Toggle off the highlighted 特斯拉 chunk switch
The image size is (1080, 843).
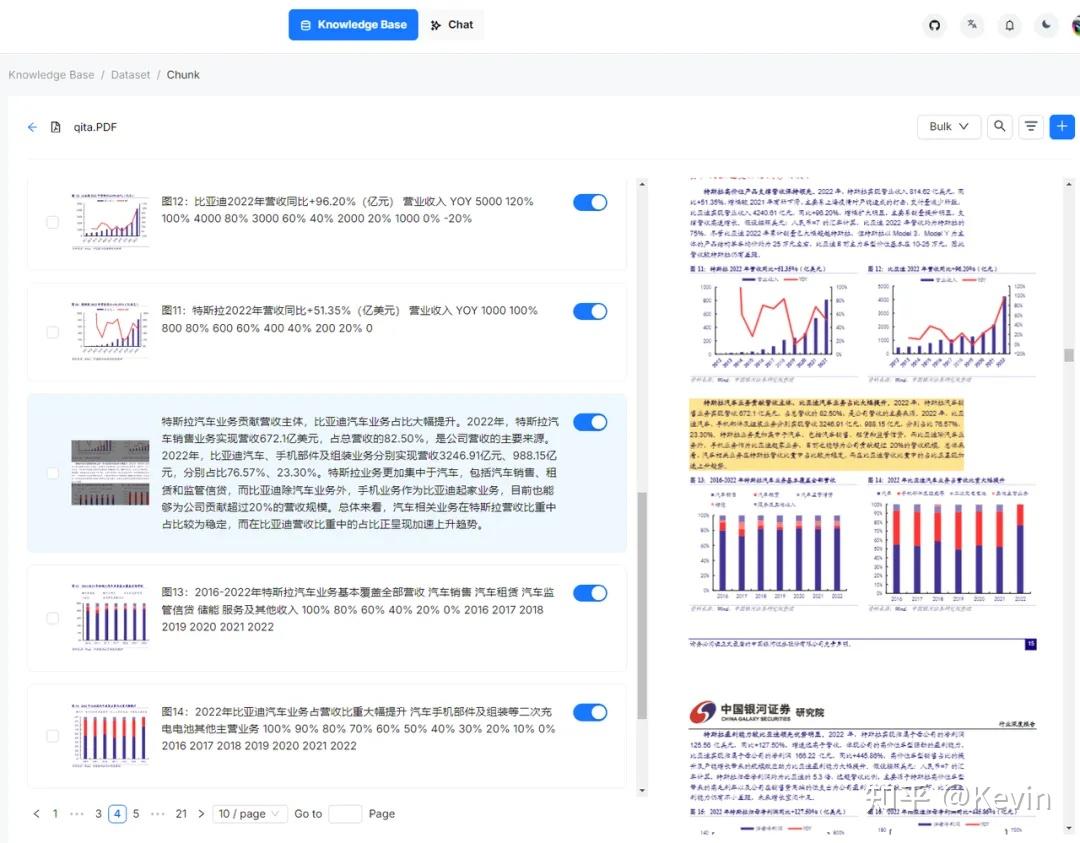(590, 422)
